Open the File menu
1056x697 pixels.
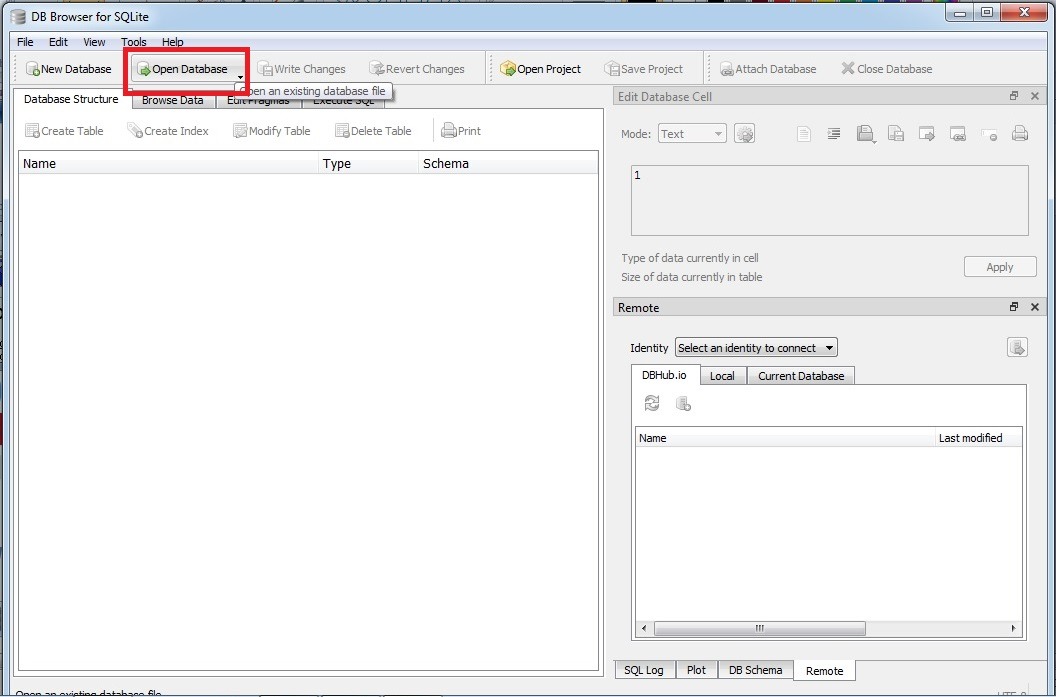tap(25, 42)
